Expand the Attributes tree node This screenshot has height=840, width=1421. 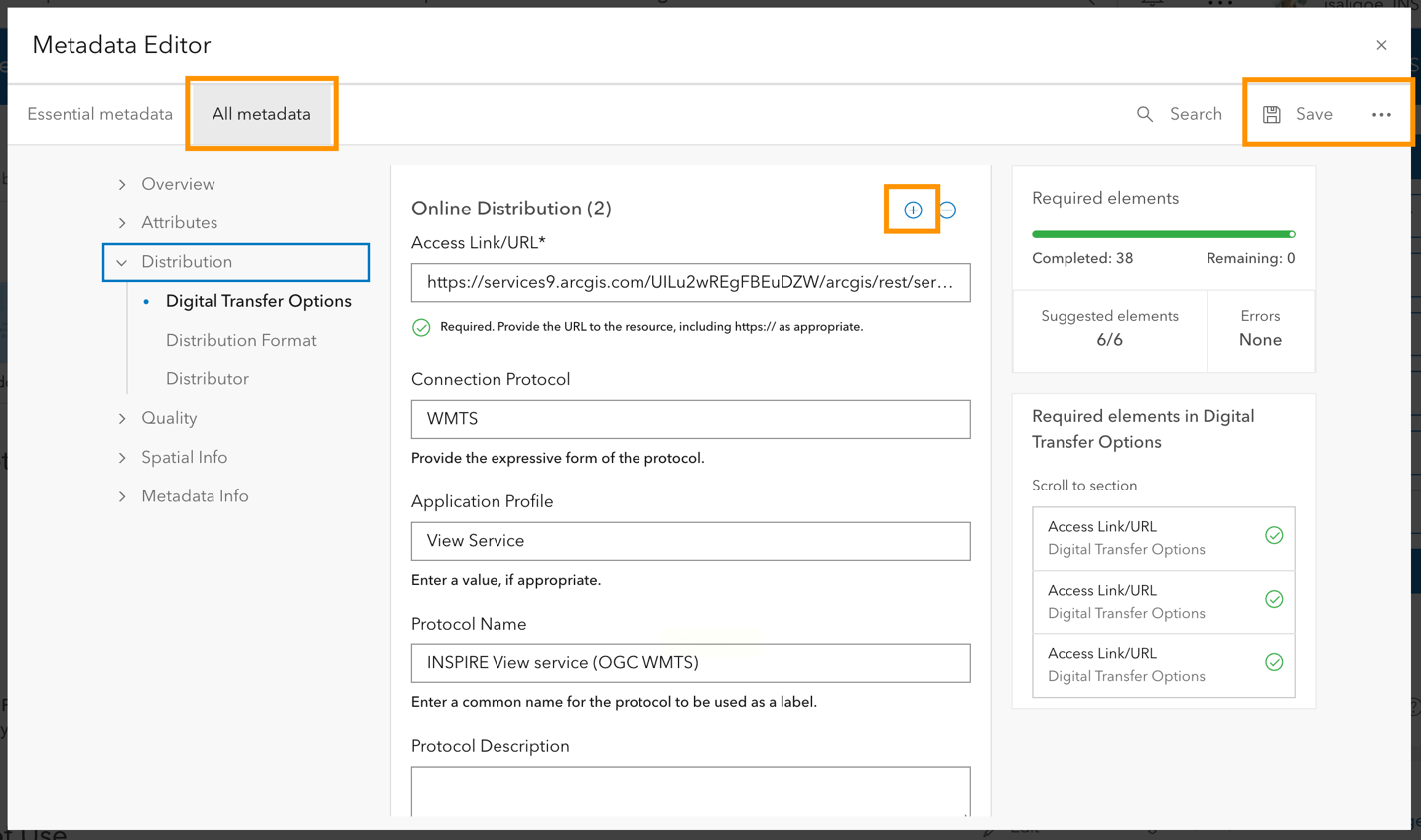point(122,223)
